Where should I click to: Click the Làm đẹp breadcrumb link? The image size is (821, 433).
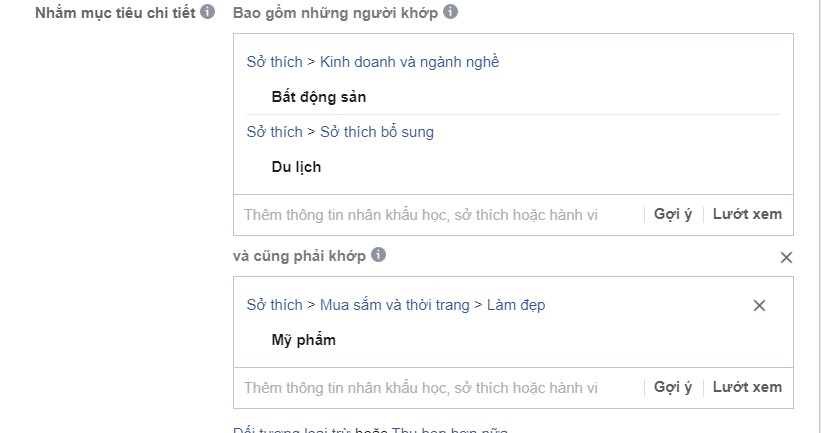click(516, 305)
